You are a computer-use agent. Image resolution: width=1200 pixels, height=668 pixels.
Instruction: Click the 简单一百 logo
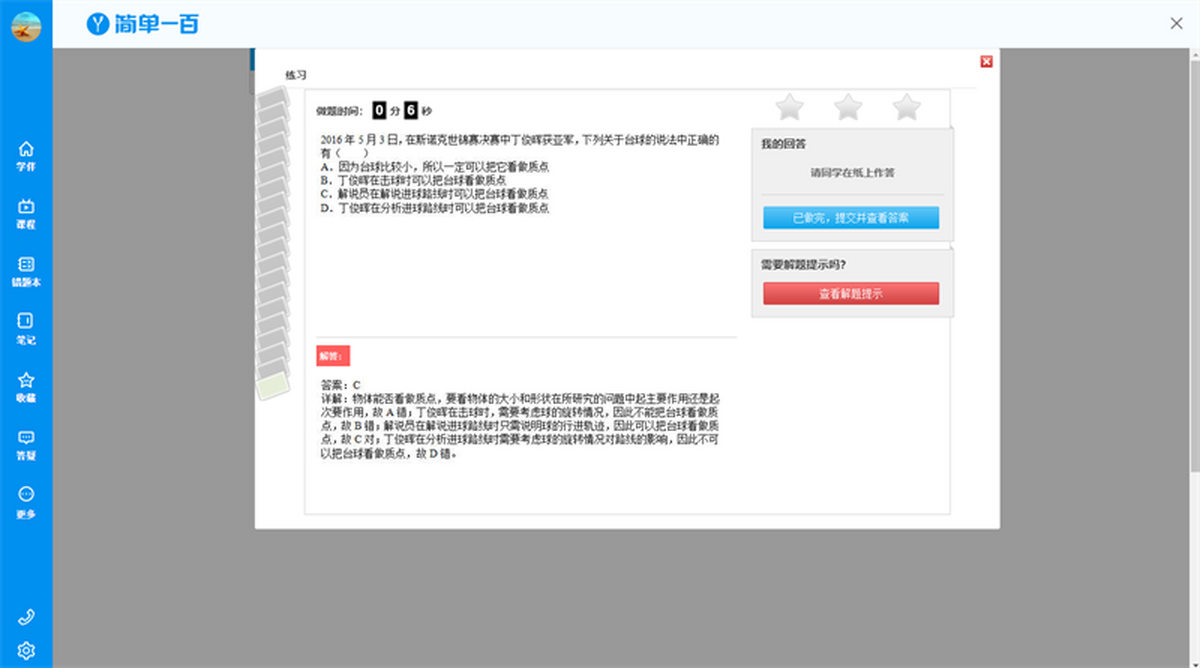pos(142,24)
